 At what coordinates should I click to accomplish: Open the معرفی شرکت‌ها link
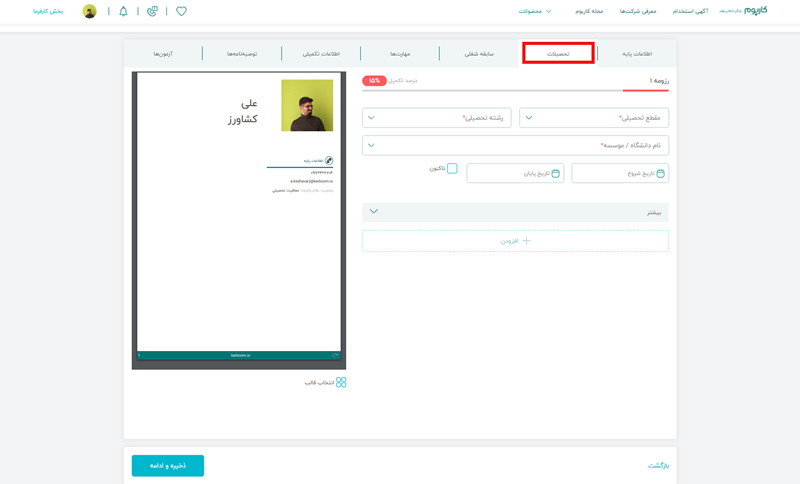click(x=638, y=11)
